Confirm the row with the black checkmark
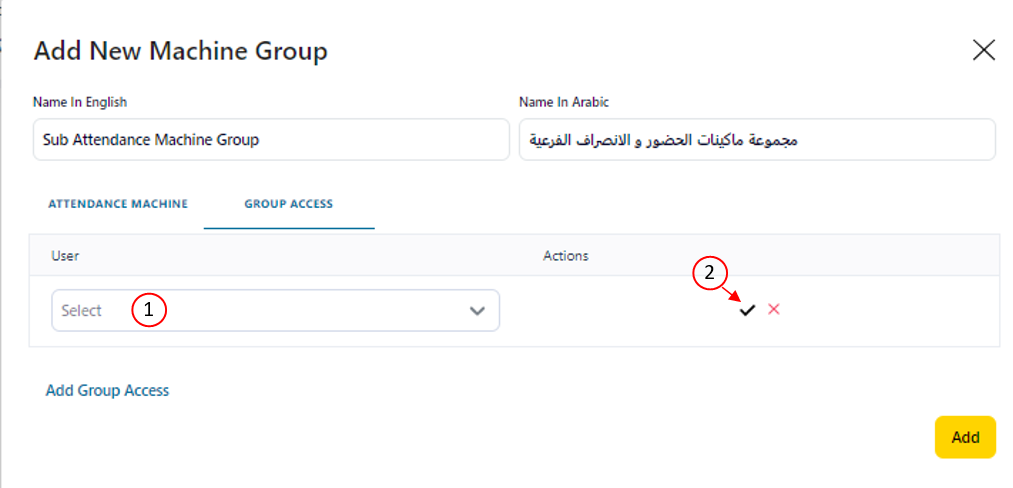Image resolution: width=1013 pixels, height=488 pixels. (x=746, y=310)
